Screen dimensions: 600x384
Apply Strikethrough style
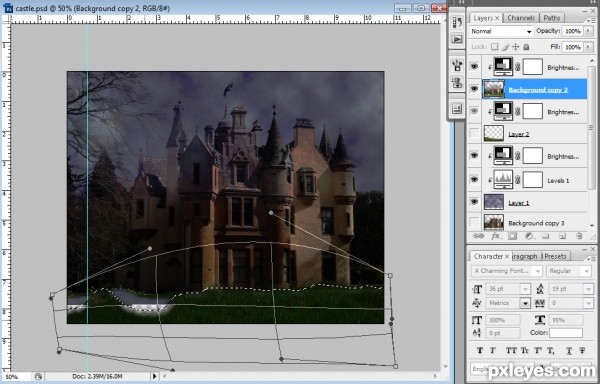[582, 350]
